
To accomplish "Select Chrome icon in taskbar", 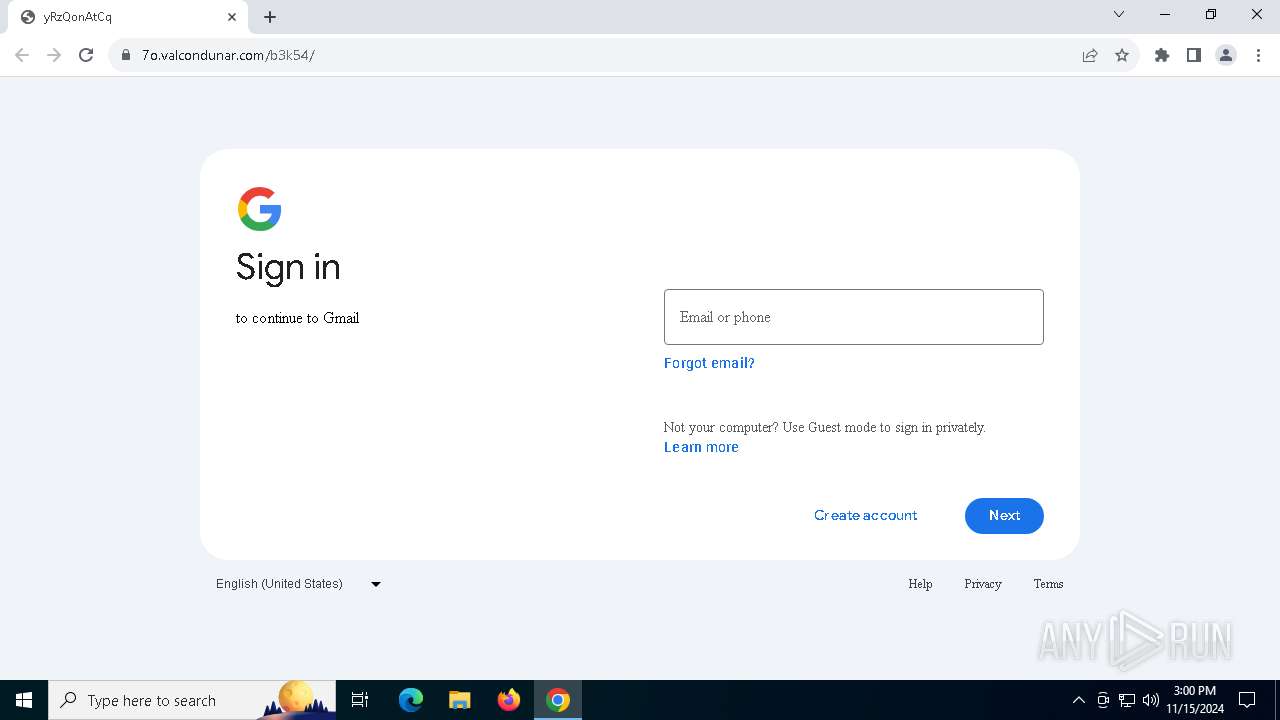I will [558, 700].
